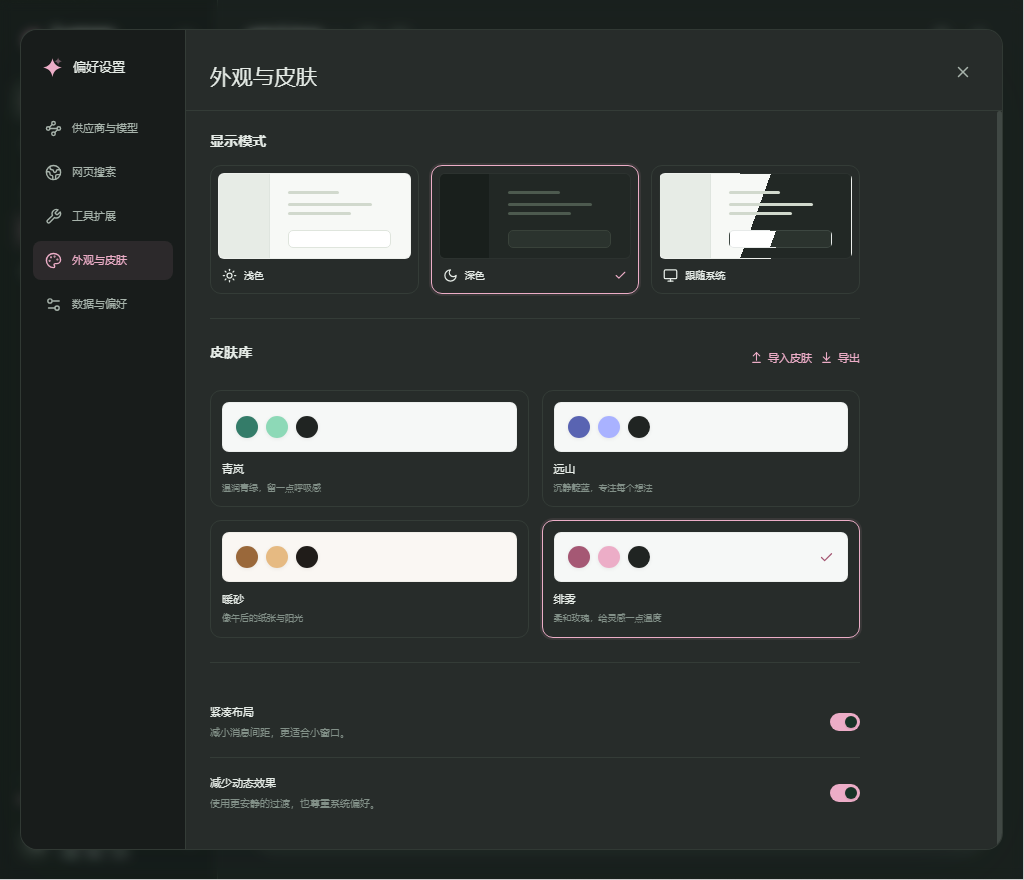Click the monitor icon for 跟随系统
The height and width of the screenshot is (880, 1024).
[671, 275]
